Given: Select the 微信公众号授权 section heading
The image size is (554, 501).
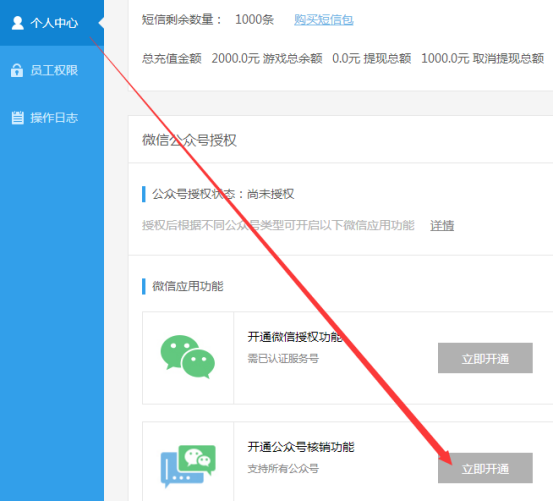Looking at the screenshot, I should [189, 140].
